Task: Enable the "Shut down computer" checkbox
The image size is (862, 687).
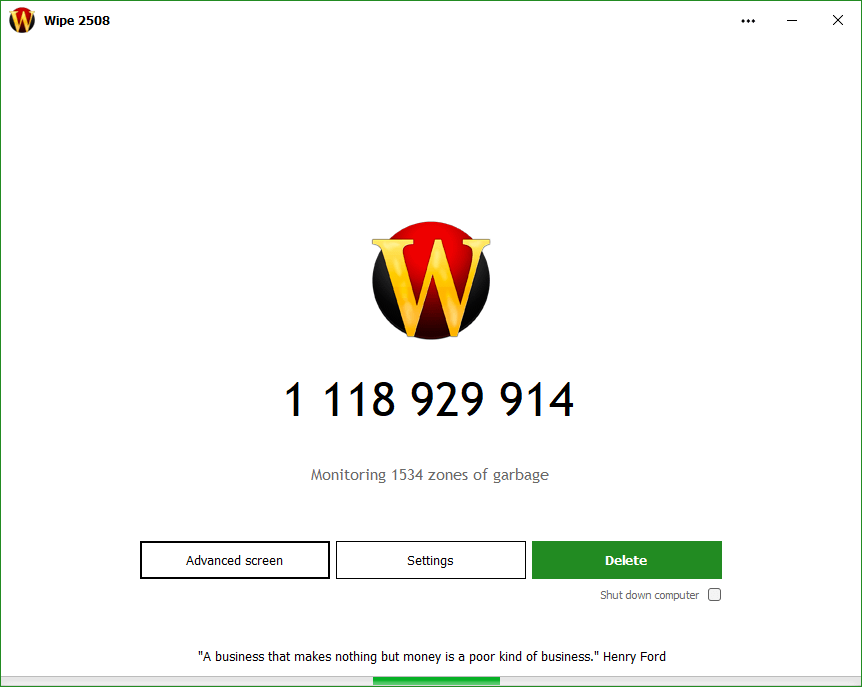Action: pos(714,594)
